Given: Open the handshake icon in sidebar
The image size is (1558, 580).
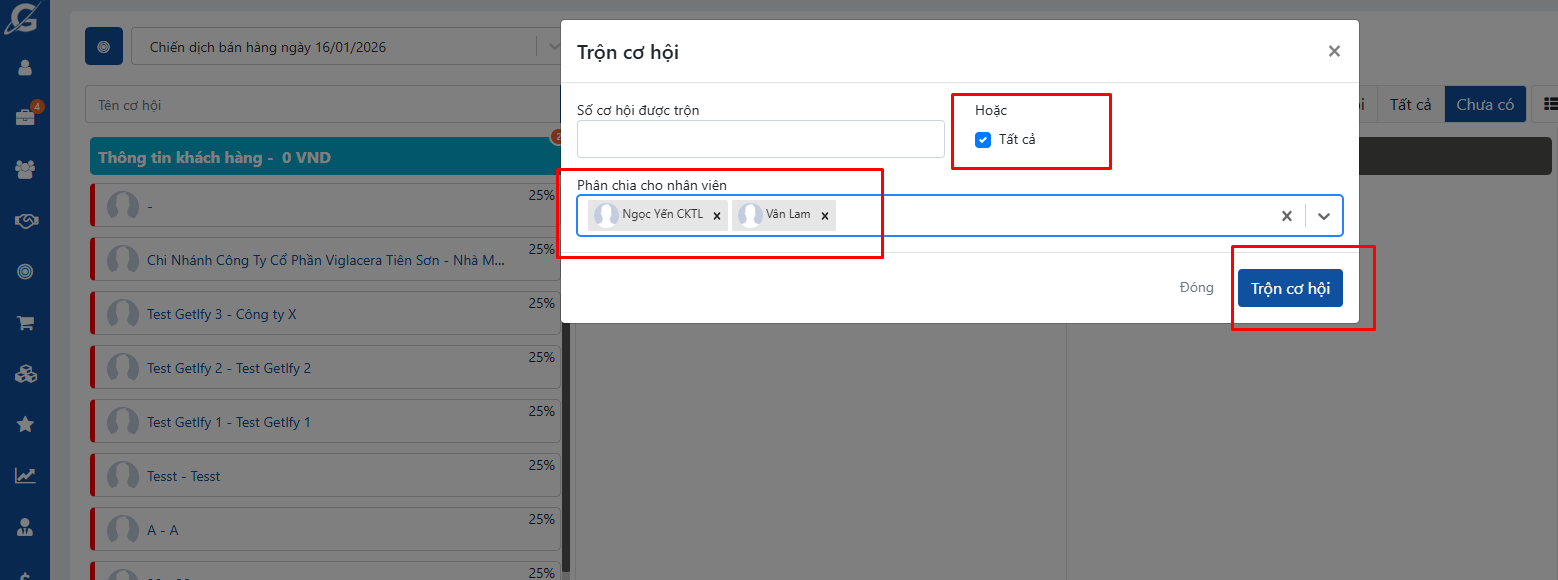Looking at the screenshot, I should coord(25,220).
